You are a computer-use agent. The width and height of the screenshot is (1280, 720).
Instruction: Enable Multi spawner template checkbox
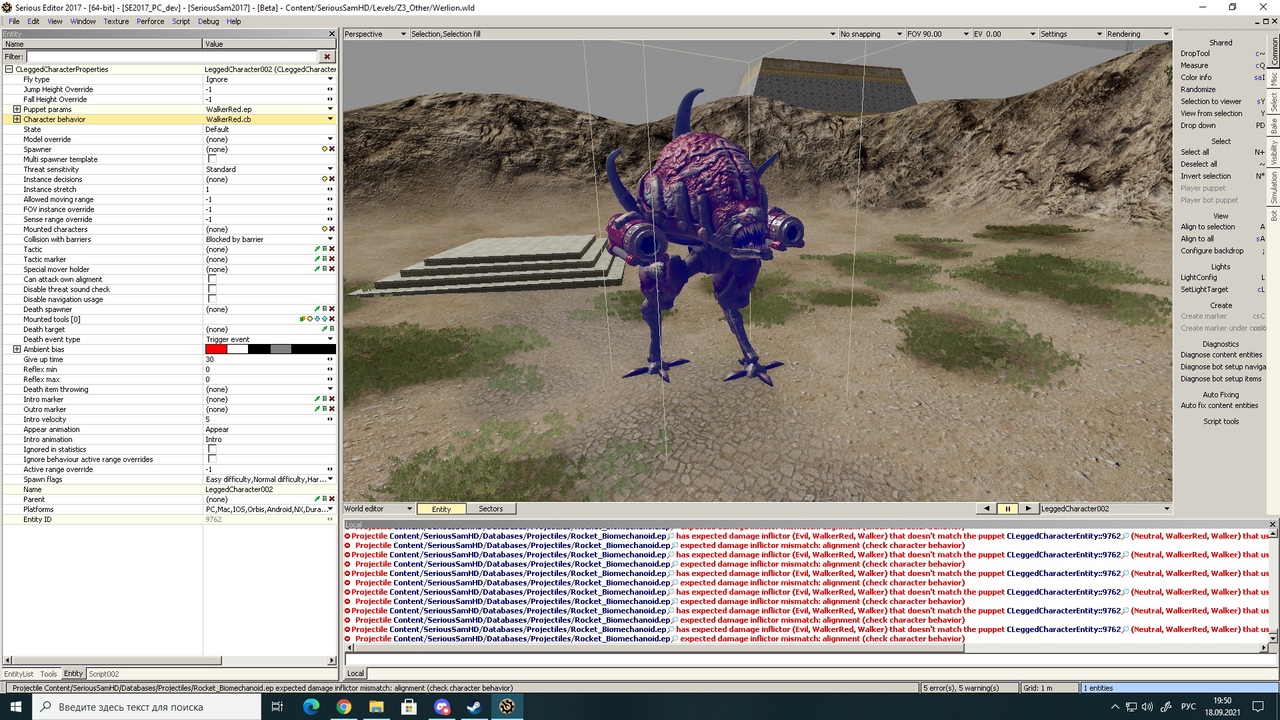coord(212,159)
